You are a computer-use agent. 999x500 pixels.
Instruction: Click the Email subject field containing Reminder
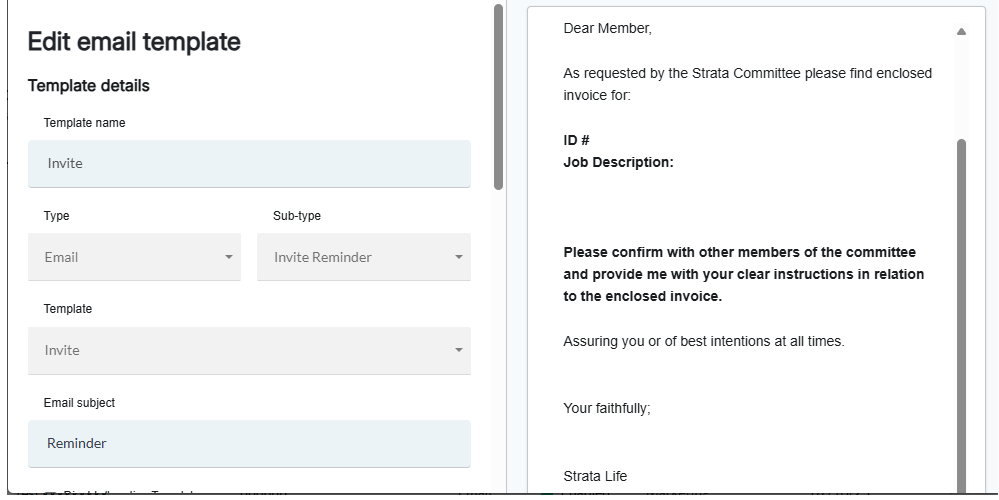click(248, 443)
